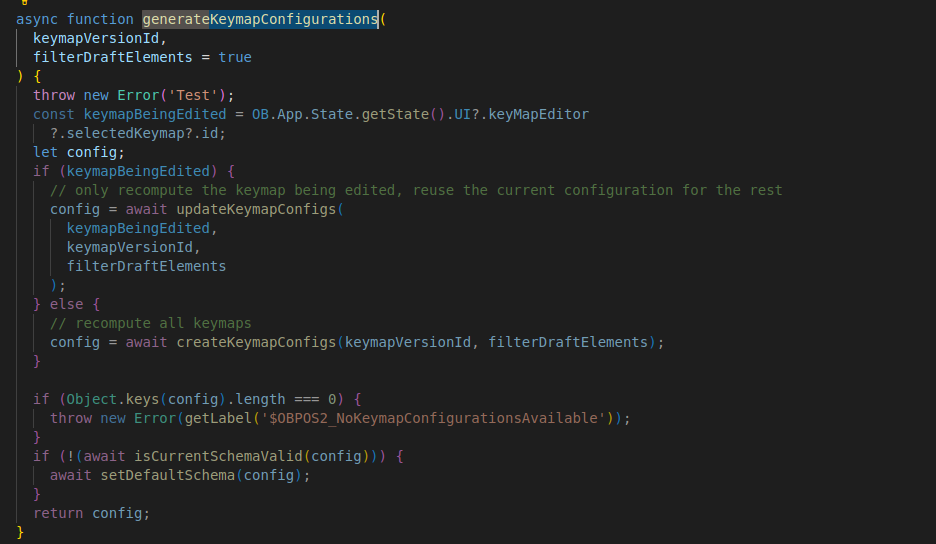Click the updateKeymapConfigs function call
936x544 pixels.
[256, 210]
